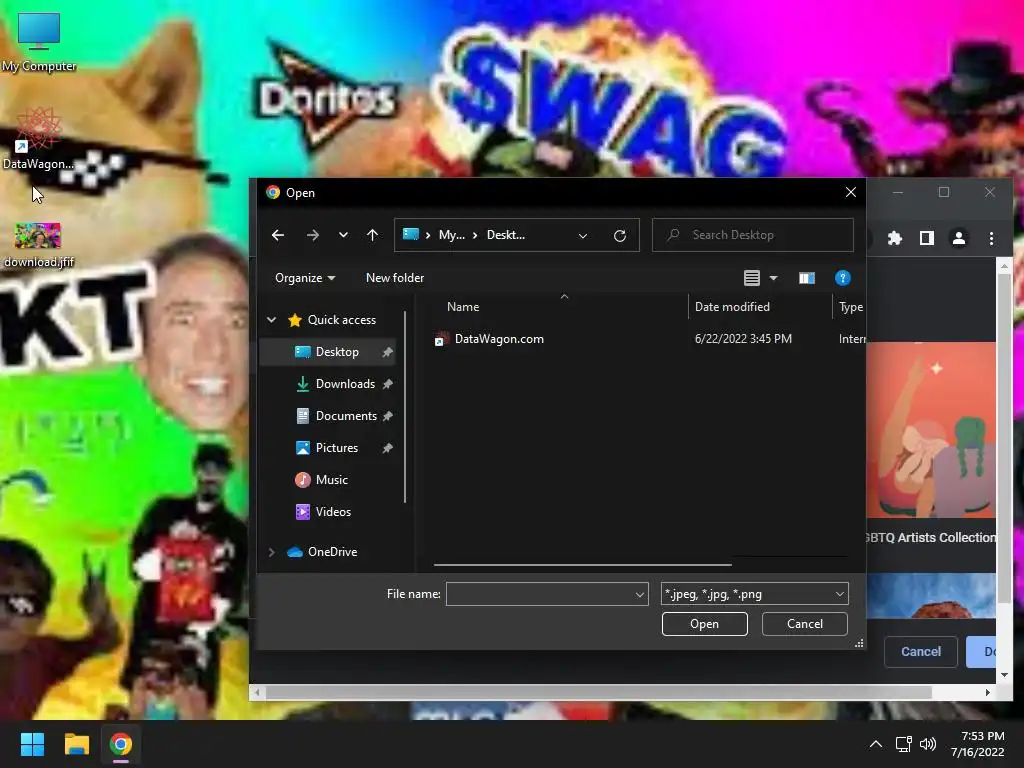The width and height of the screenshot is (1024, 768).
Task: Collapse the Quick access tree node
Action: 271,320
